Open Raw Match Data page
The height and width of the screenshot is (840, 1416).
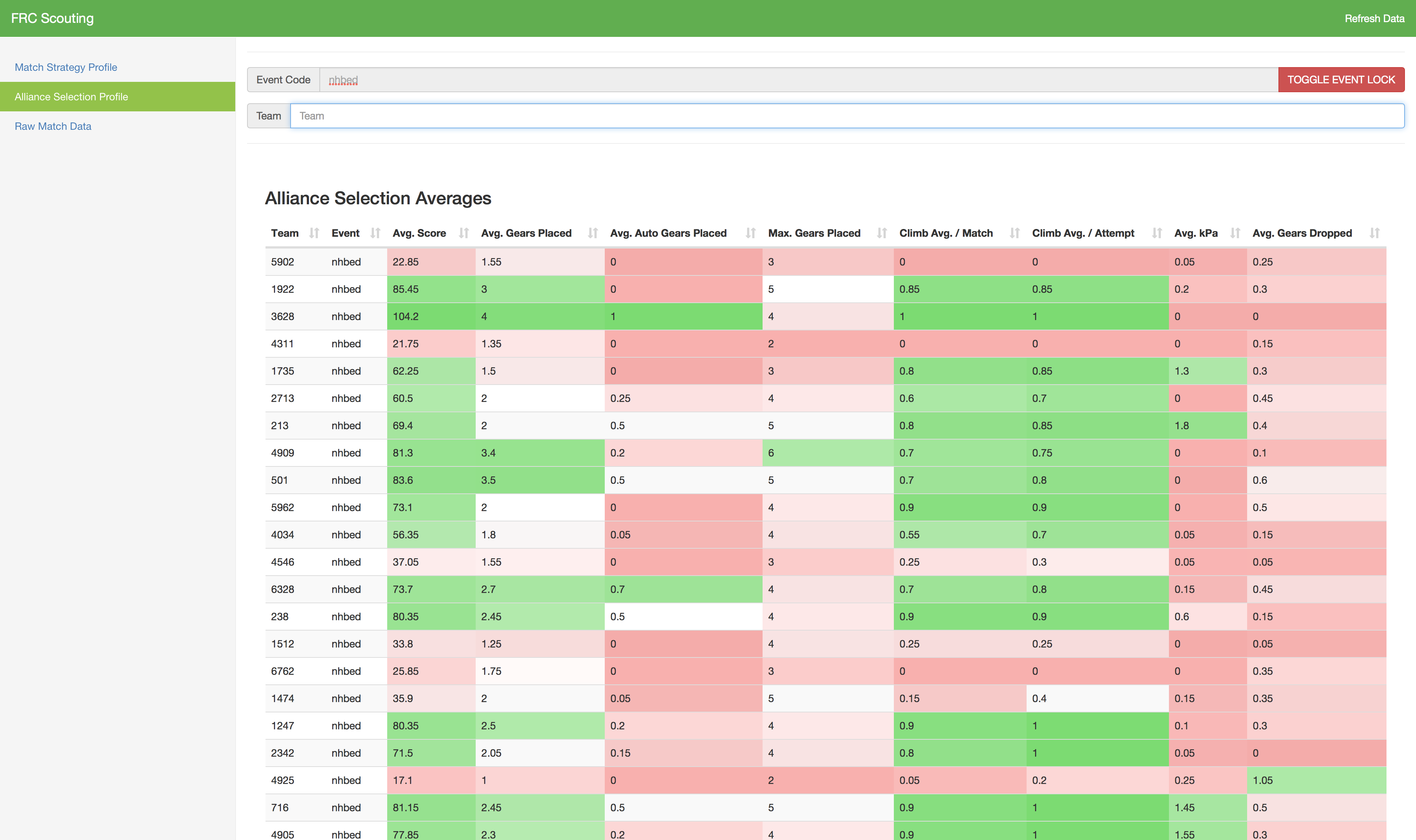[53, 126]
